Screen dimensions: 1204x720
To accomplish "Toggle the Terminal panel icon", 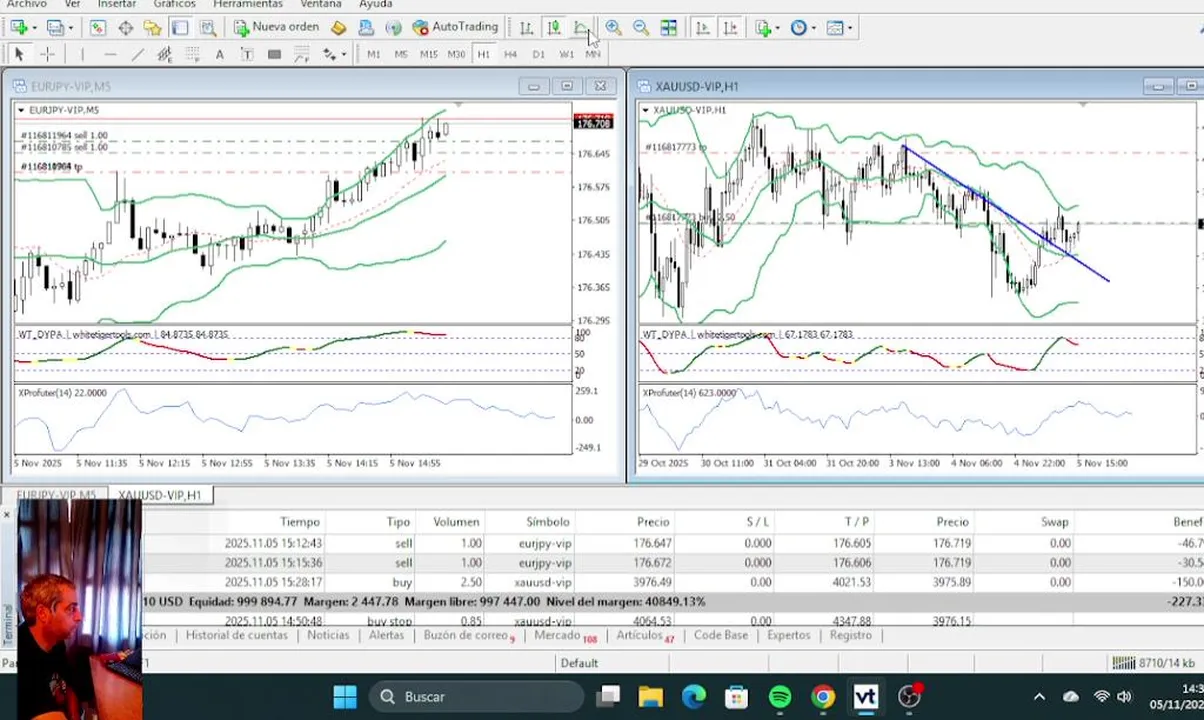I will [x=179, y=27].
